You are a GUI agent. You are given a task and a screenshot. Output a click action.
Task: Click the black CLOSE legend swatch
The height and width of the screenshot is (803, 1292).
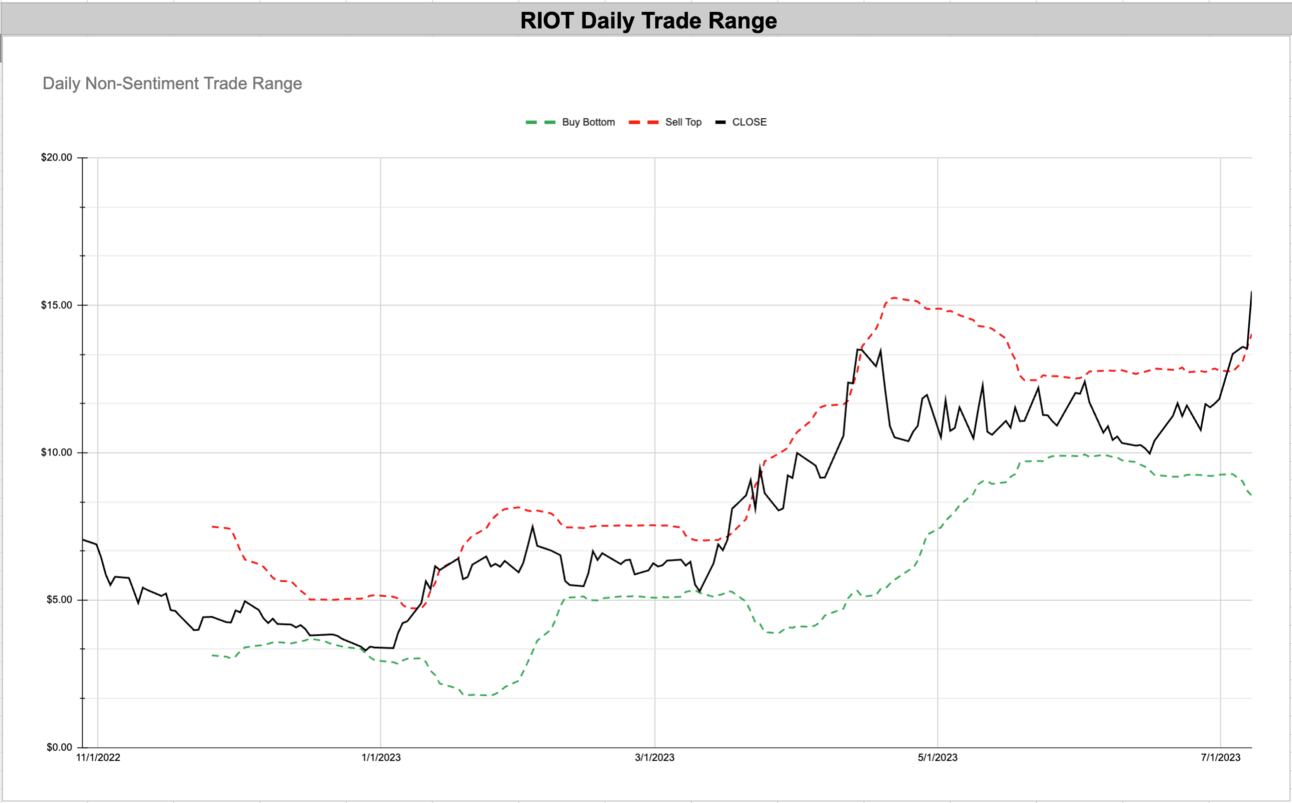click(721, 122)
